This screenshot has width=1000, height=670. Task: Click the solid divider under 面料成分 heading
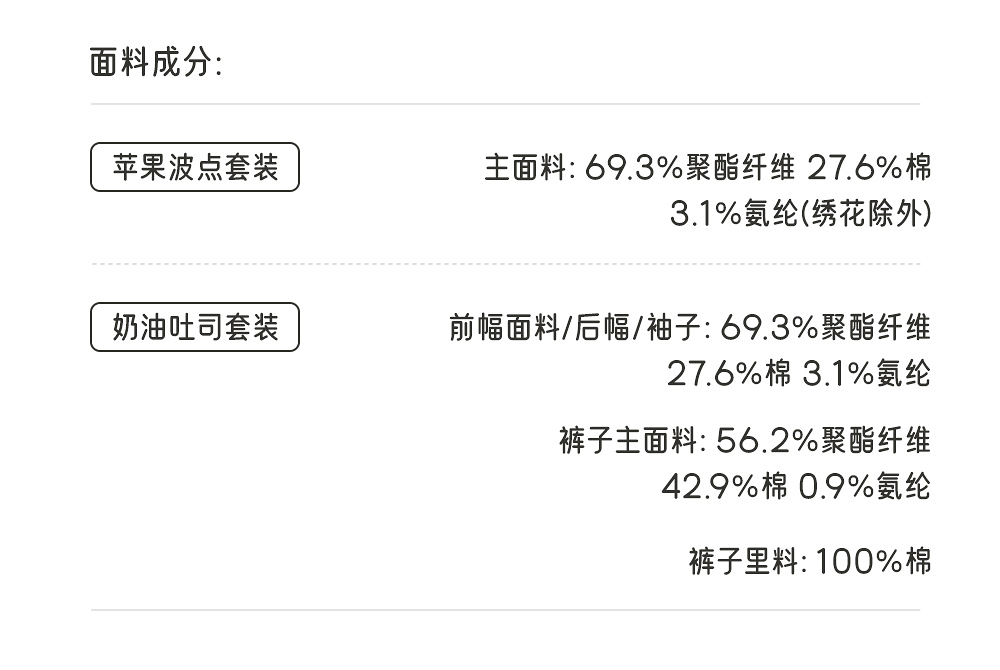505,104
